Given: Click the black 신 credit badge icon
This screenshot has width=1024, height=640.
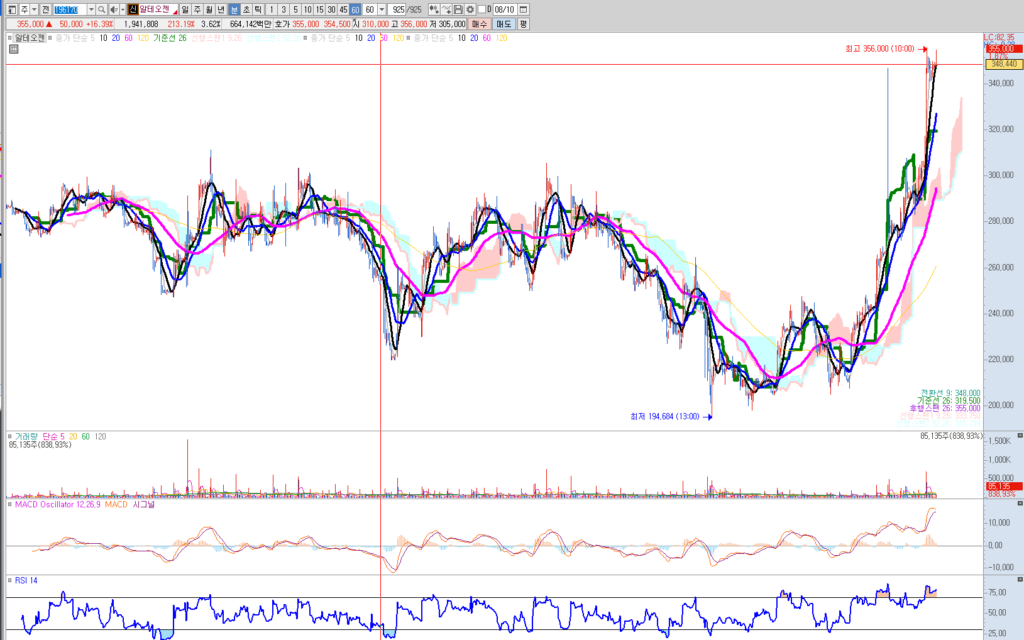Looking at the screenshot, I should pos(133,10).
